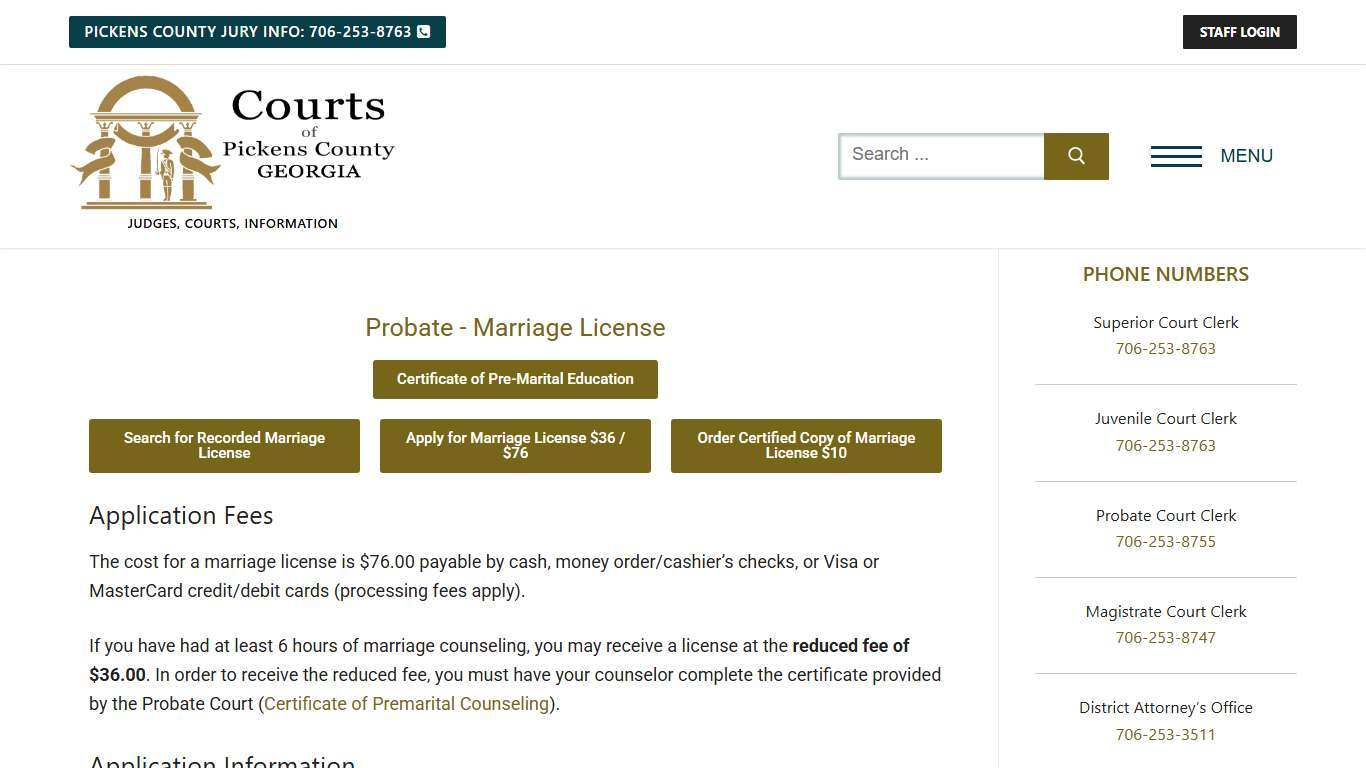Screen dimensions: 1366x768
Task: Open the Certificate of Premarital Counseling link
Action: (405, 704)
